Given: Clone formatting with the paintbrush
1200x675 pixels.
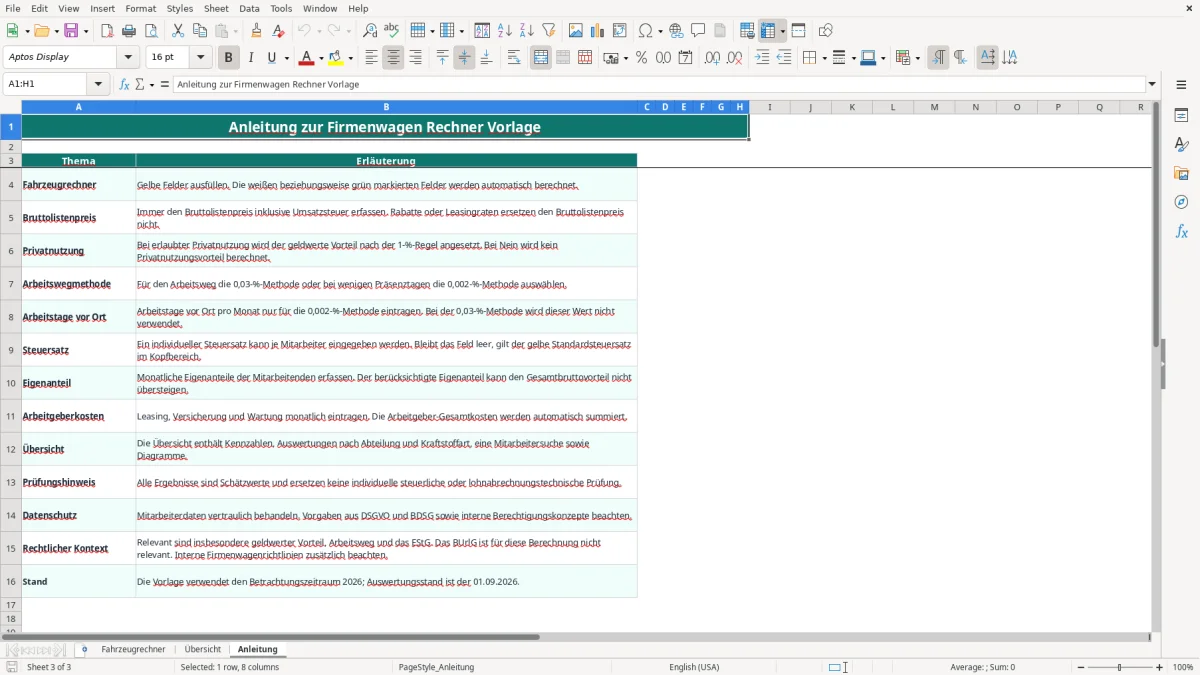Looking at the screenshot, I should (257, 31).
